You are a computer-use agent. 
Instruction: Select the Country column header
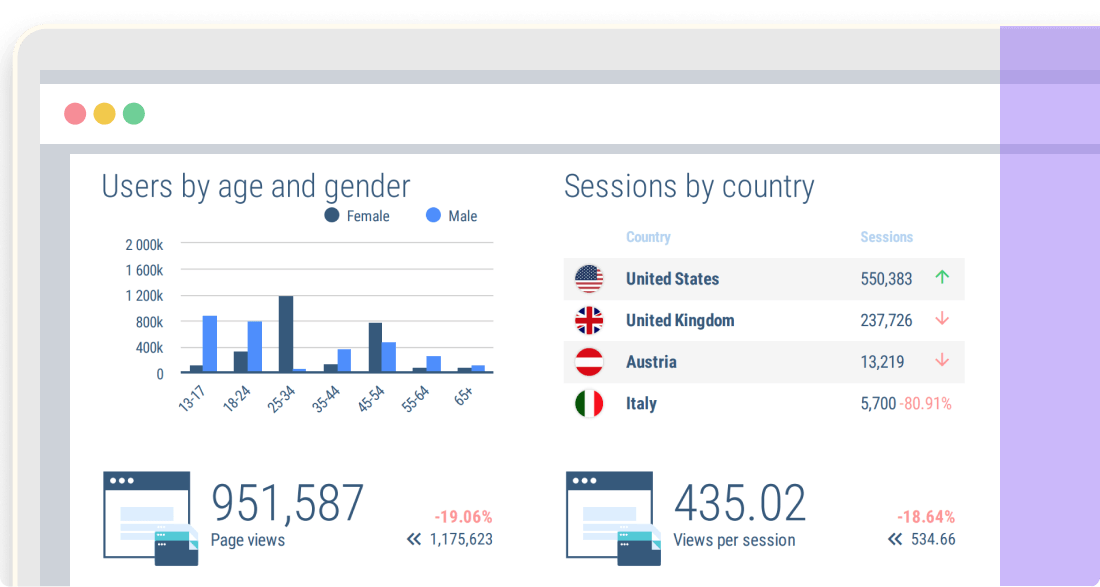coord(648,237)
